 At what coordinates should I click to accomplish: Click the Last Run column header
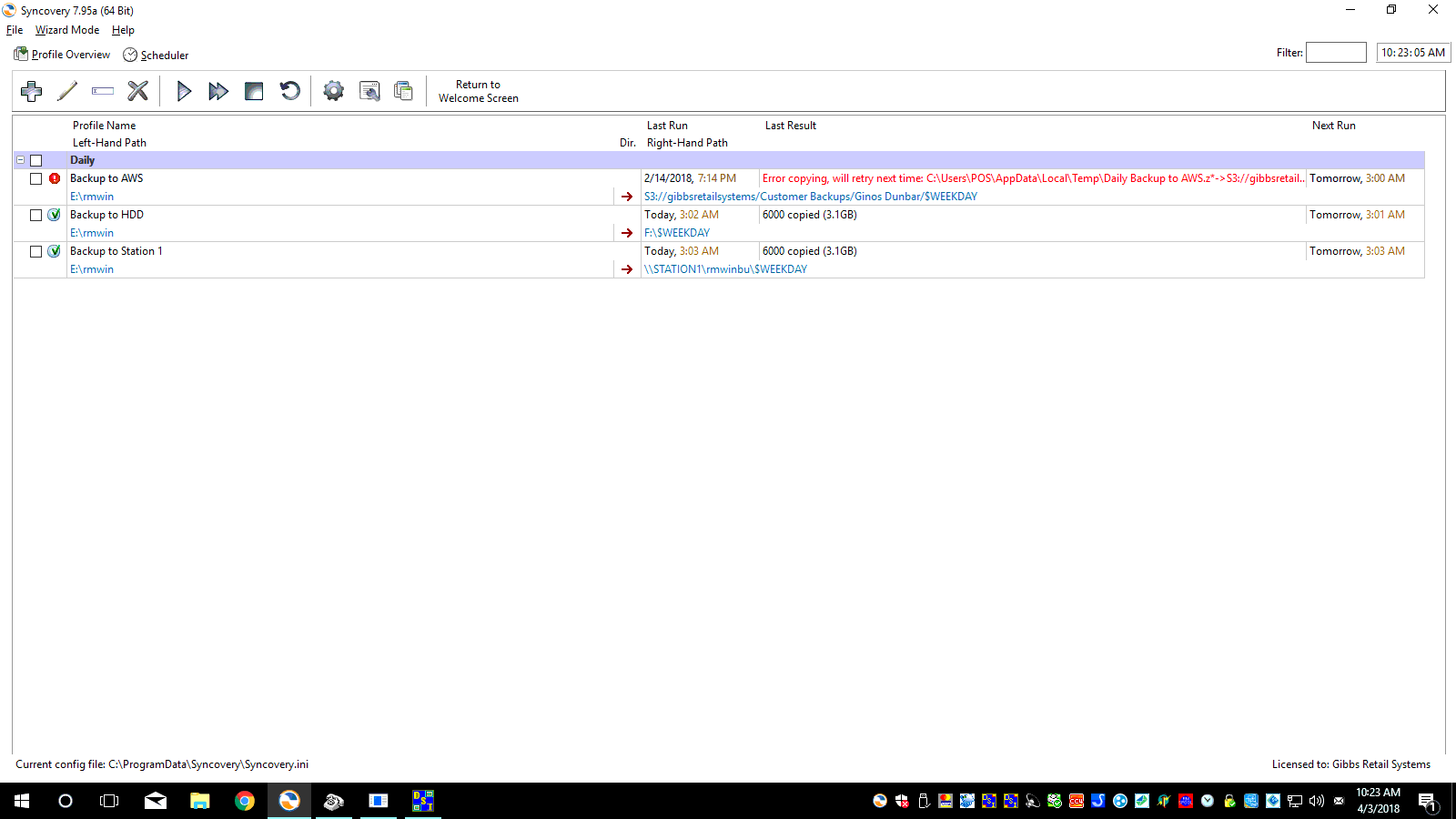tap(667, 126)
